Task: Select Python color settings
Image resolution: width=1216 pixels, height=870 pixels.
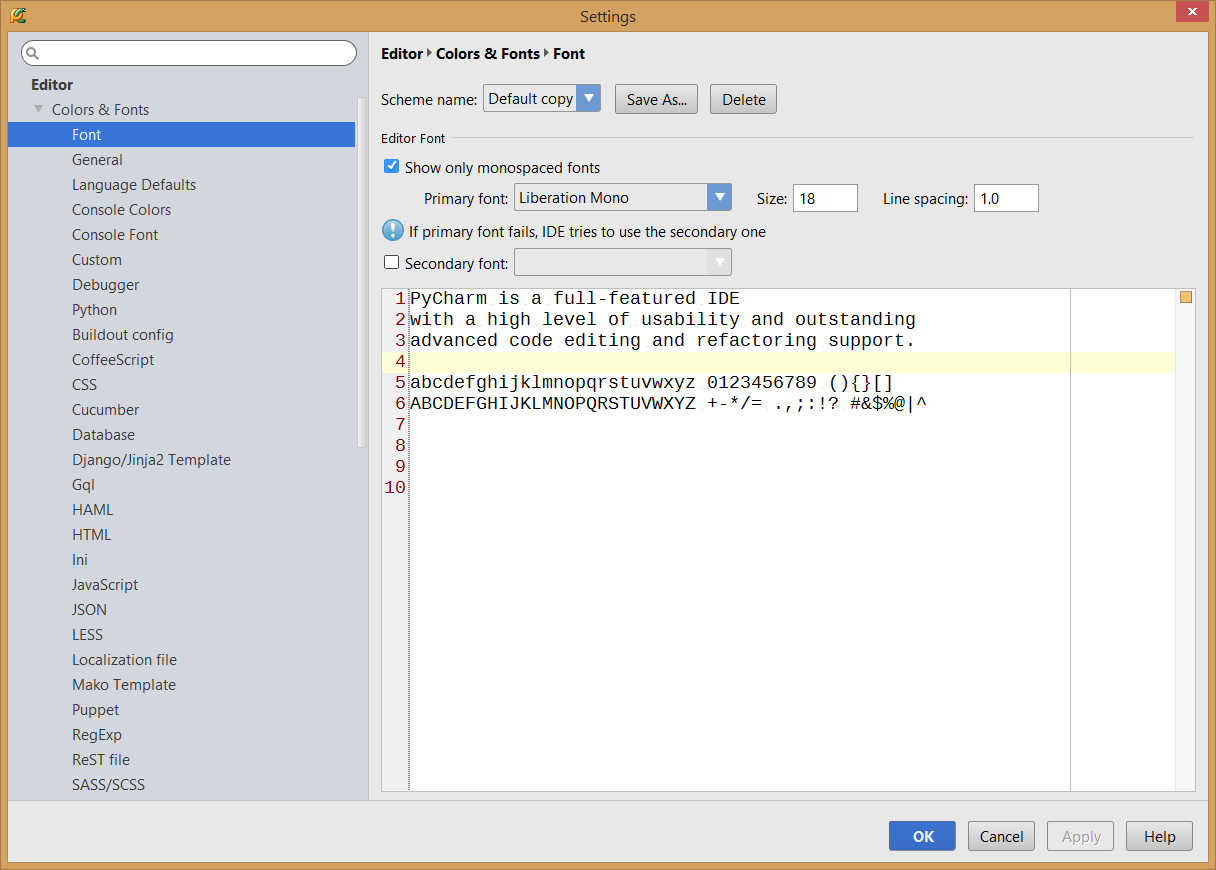Action: (94, 309)
